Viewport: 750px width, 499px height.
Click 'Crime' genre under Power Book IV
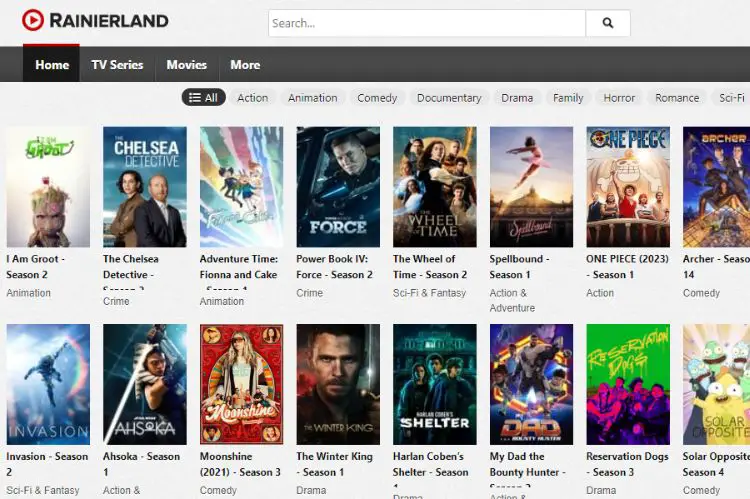coord(309,293)
